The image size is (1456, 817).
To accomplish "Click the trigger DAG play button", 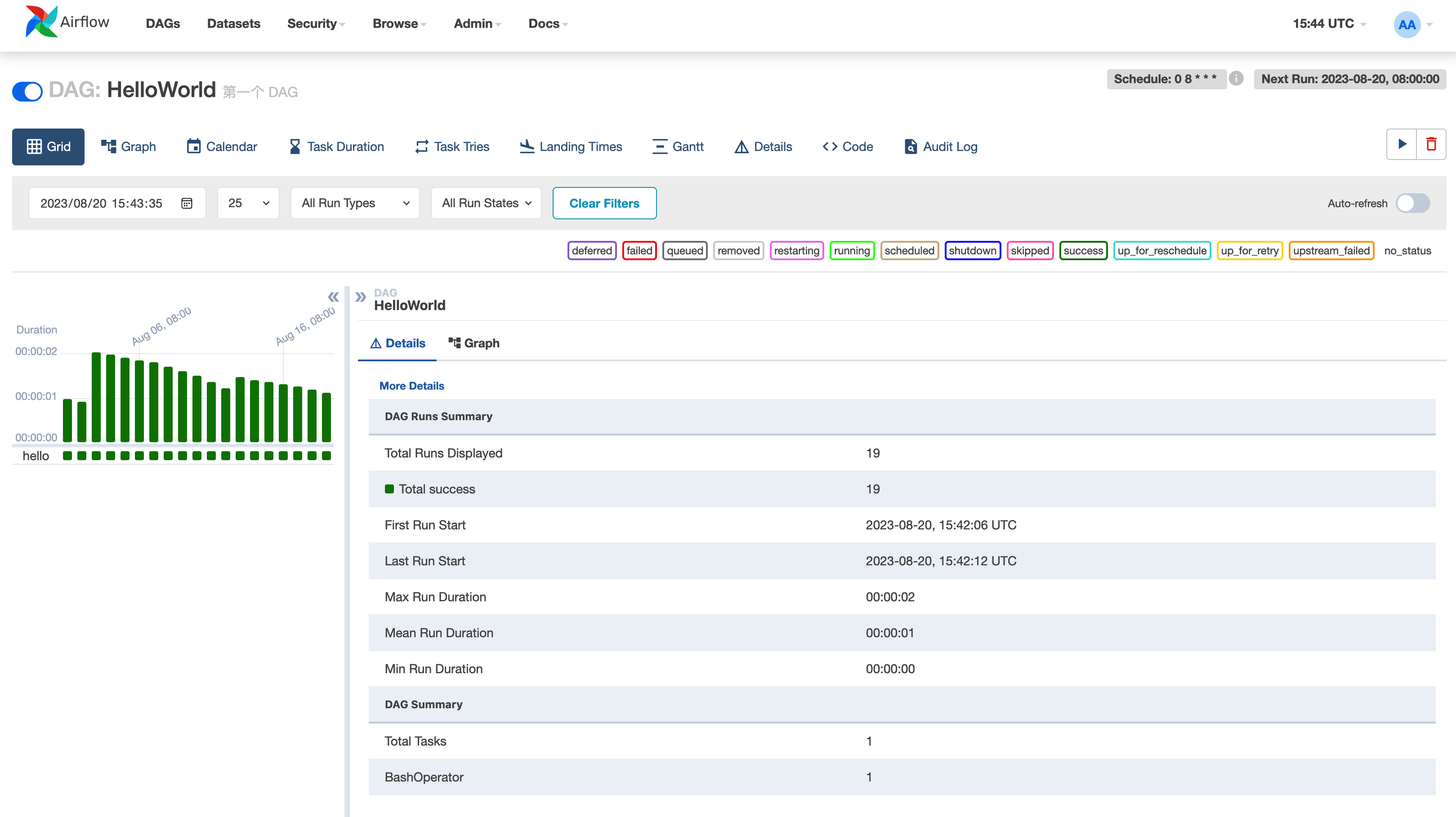I will 1401,145.
